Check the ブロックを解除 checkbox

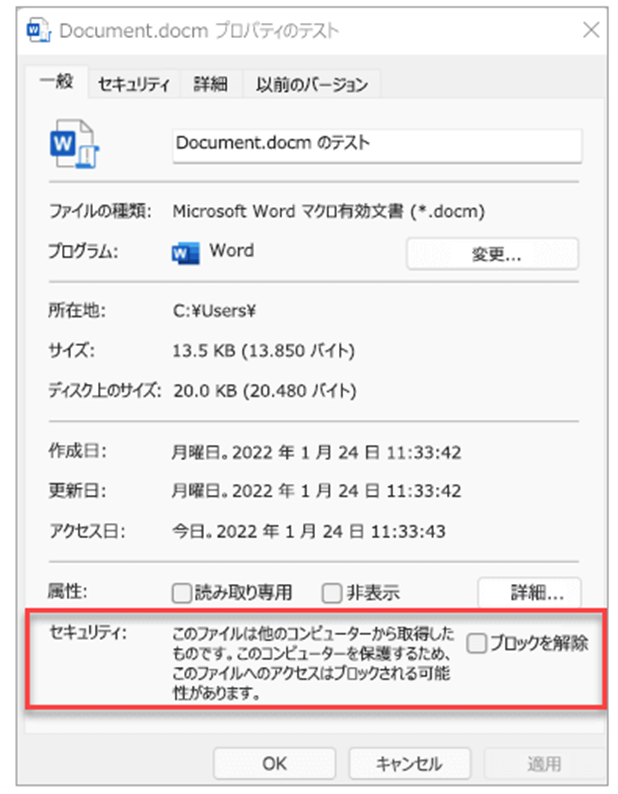(x=477, y=643)
